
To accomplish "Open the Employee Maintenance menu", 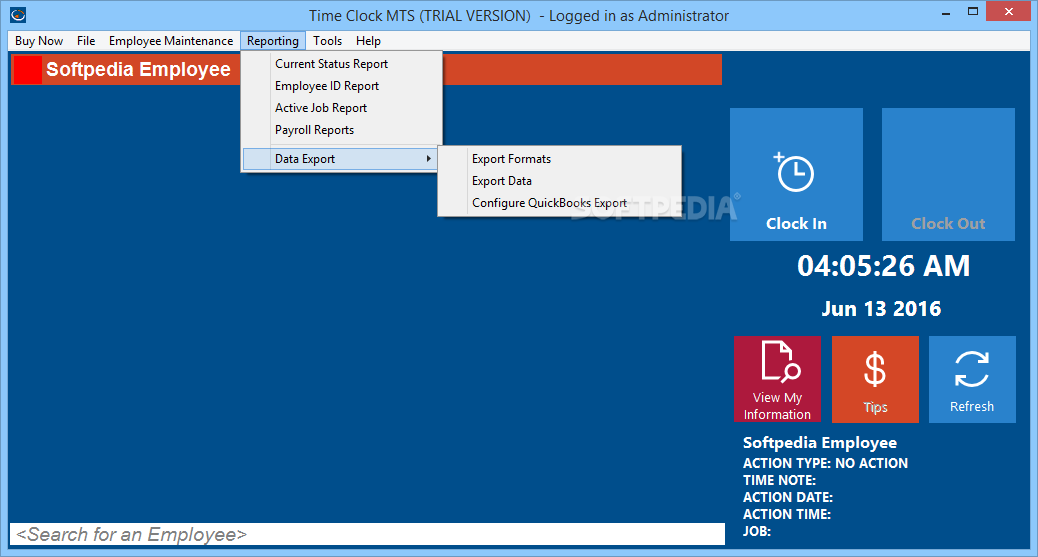I will click(x=171, y=41).
